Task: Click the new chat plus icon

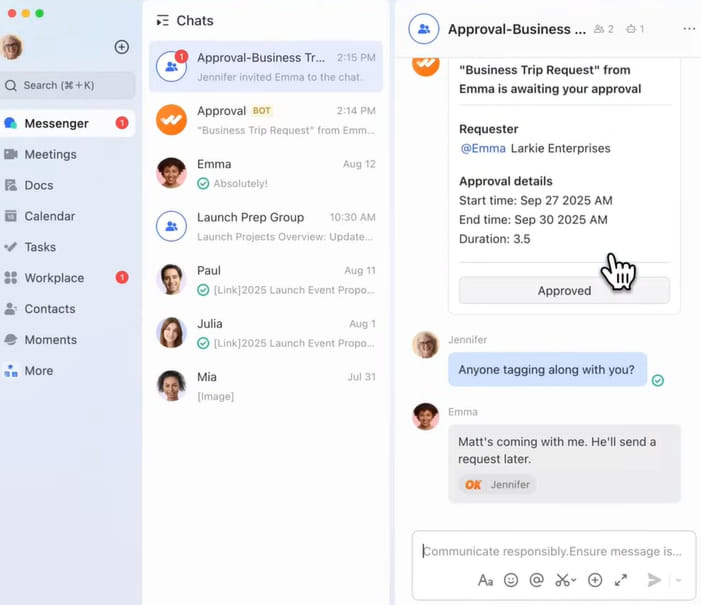Action: (x=122, y=47)
